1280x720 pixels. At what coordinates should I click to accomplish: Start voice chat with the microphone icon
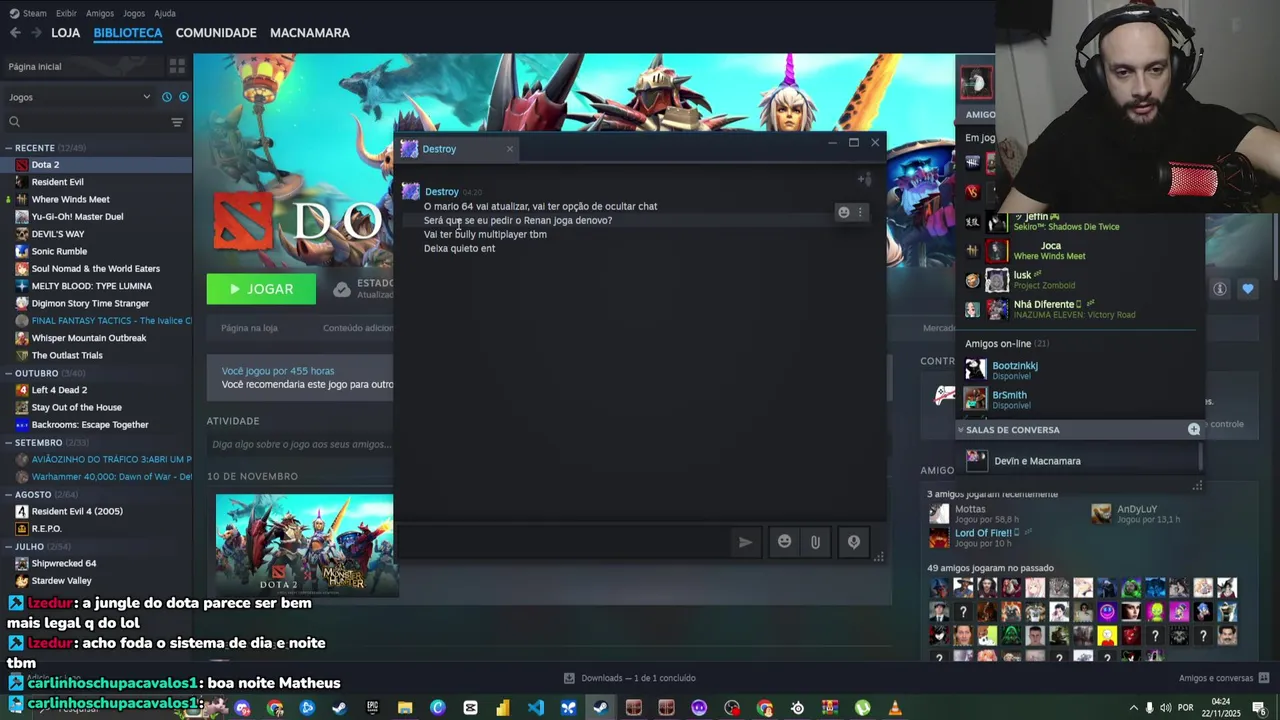click(854, 542)
